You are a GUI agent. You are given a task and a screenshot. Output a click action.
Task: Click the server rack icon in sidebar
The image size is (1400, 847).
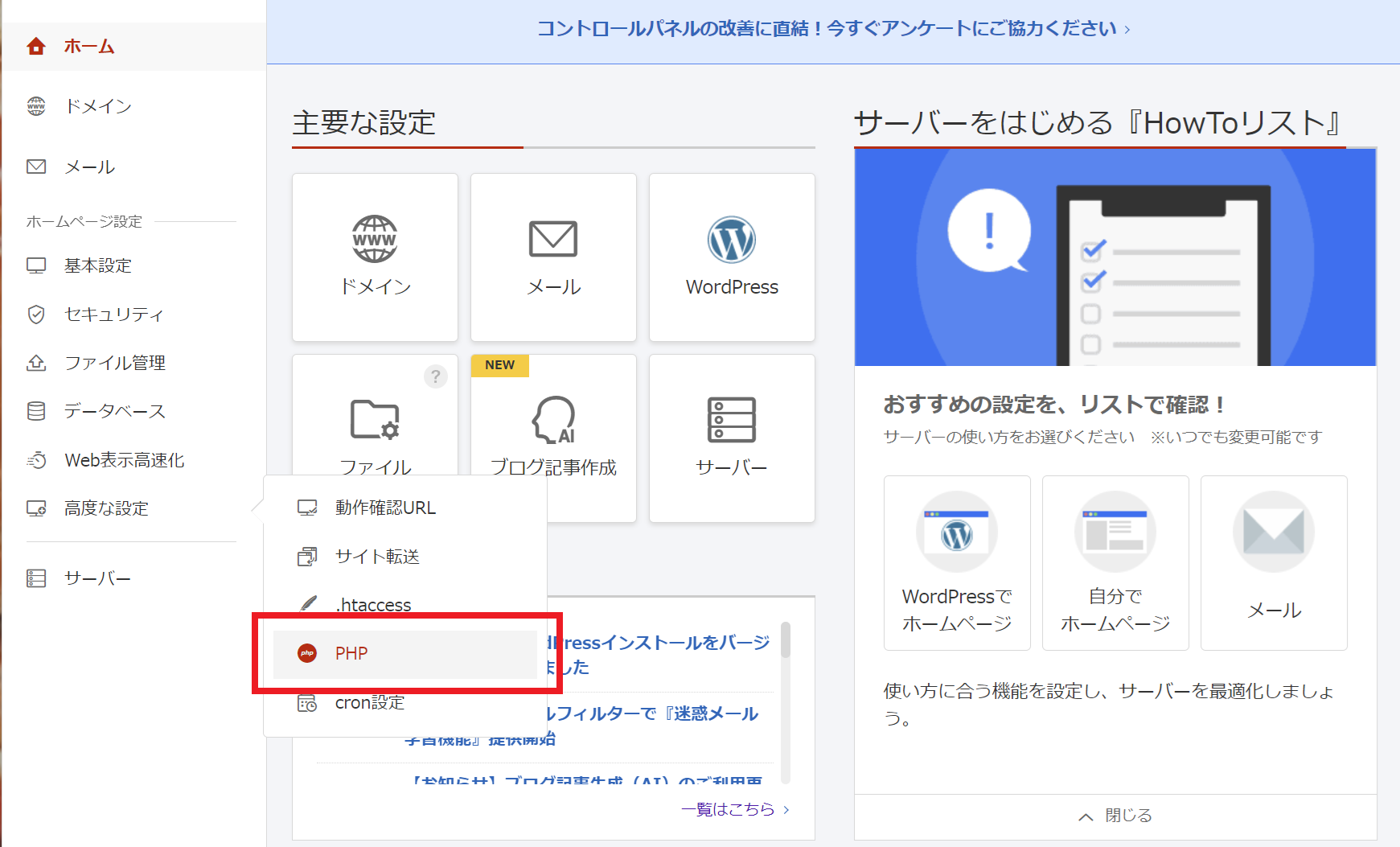36,578
